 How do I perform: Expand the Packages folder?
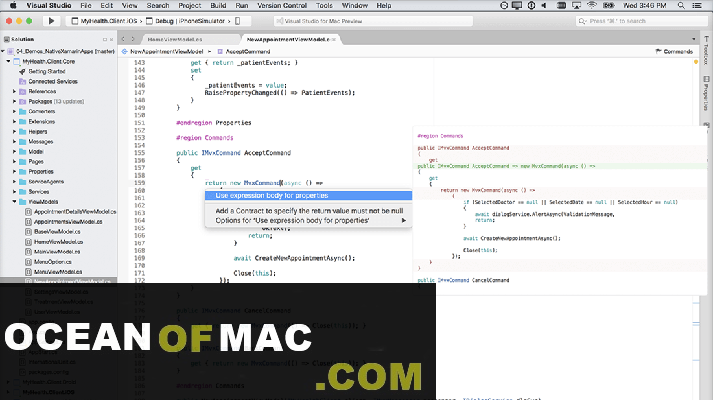coord(14,101)
